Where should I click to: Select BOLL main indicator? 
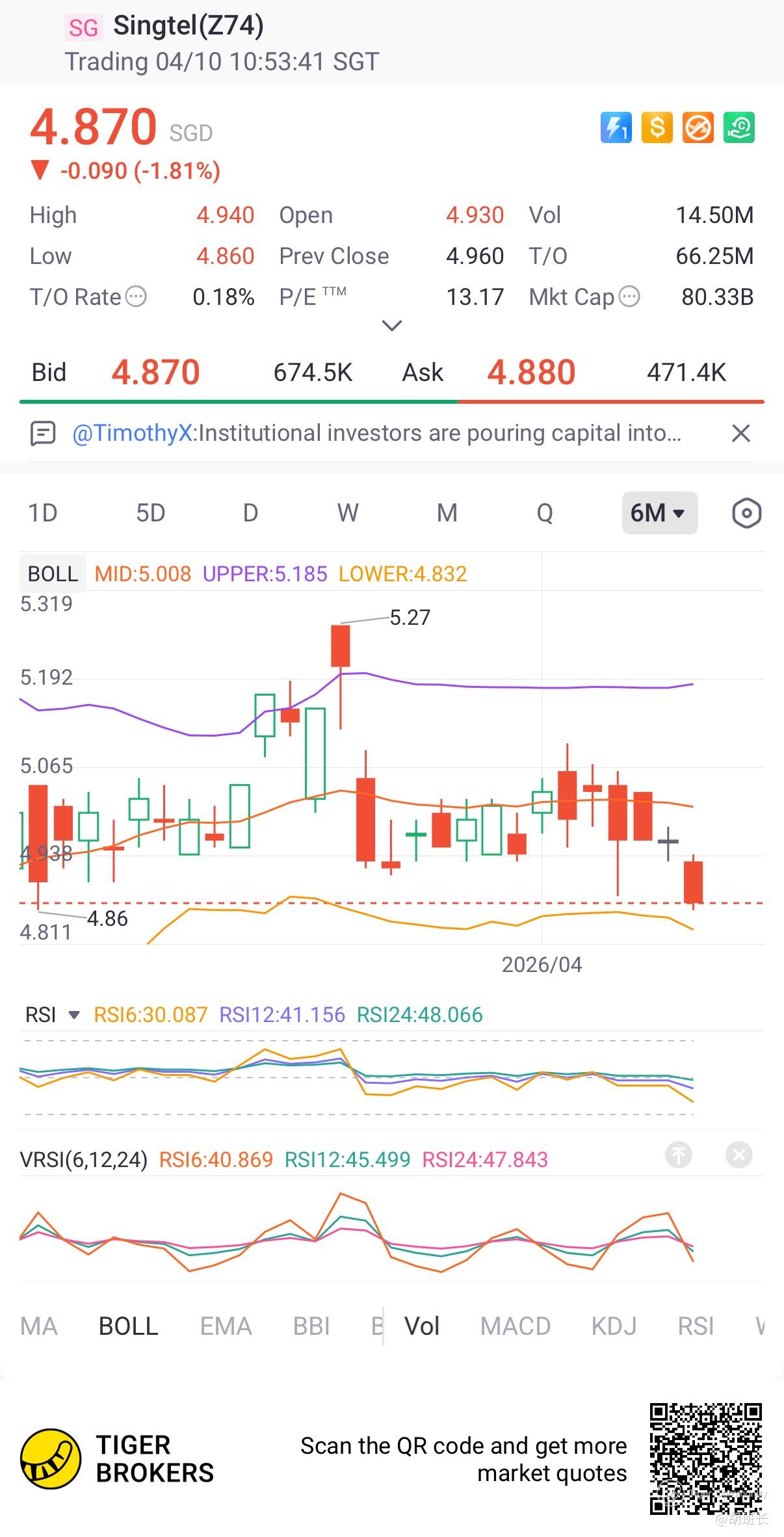[x=128, y=1326]
